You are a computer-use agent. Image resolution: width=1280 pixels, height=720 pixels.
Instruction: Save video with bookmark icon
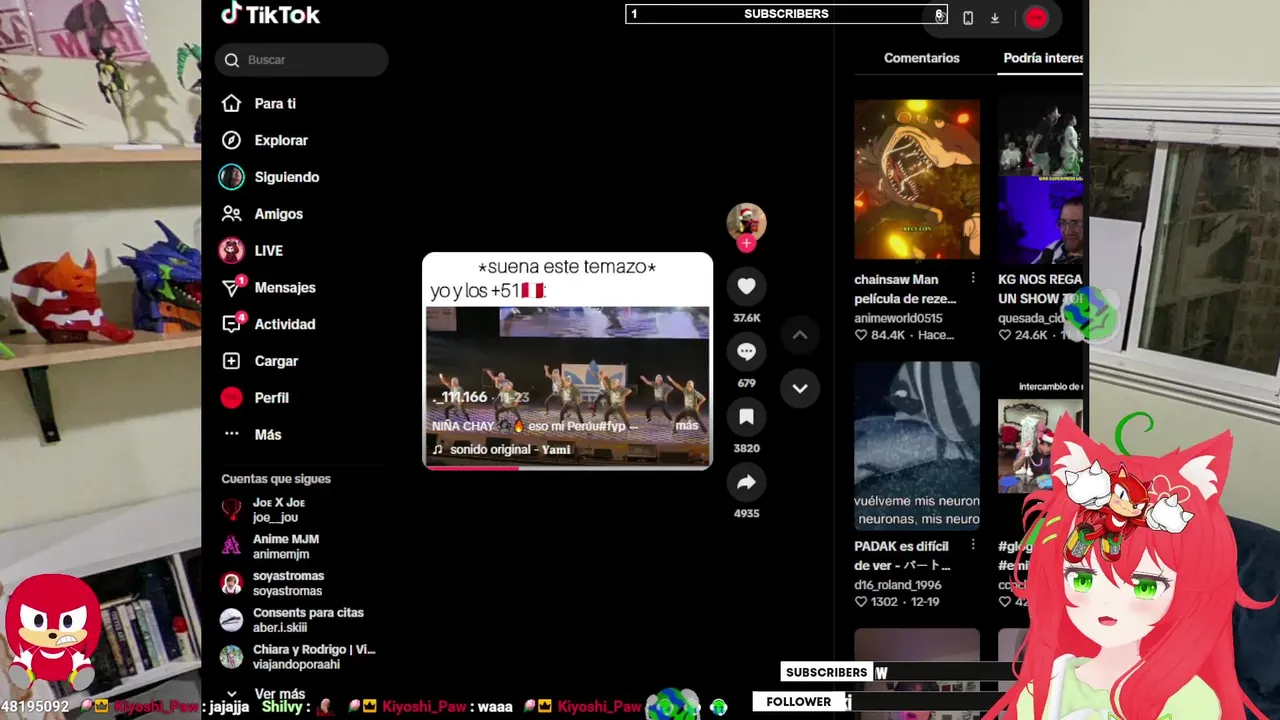click(746, 417)
